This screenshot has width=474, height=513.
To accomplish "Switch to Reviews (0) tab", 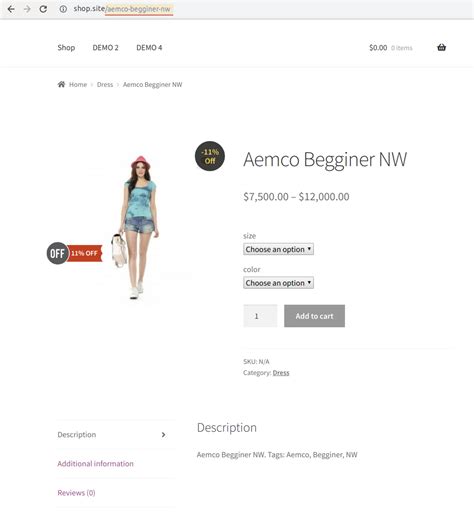I will click(x=76, y=493).
